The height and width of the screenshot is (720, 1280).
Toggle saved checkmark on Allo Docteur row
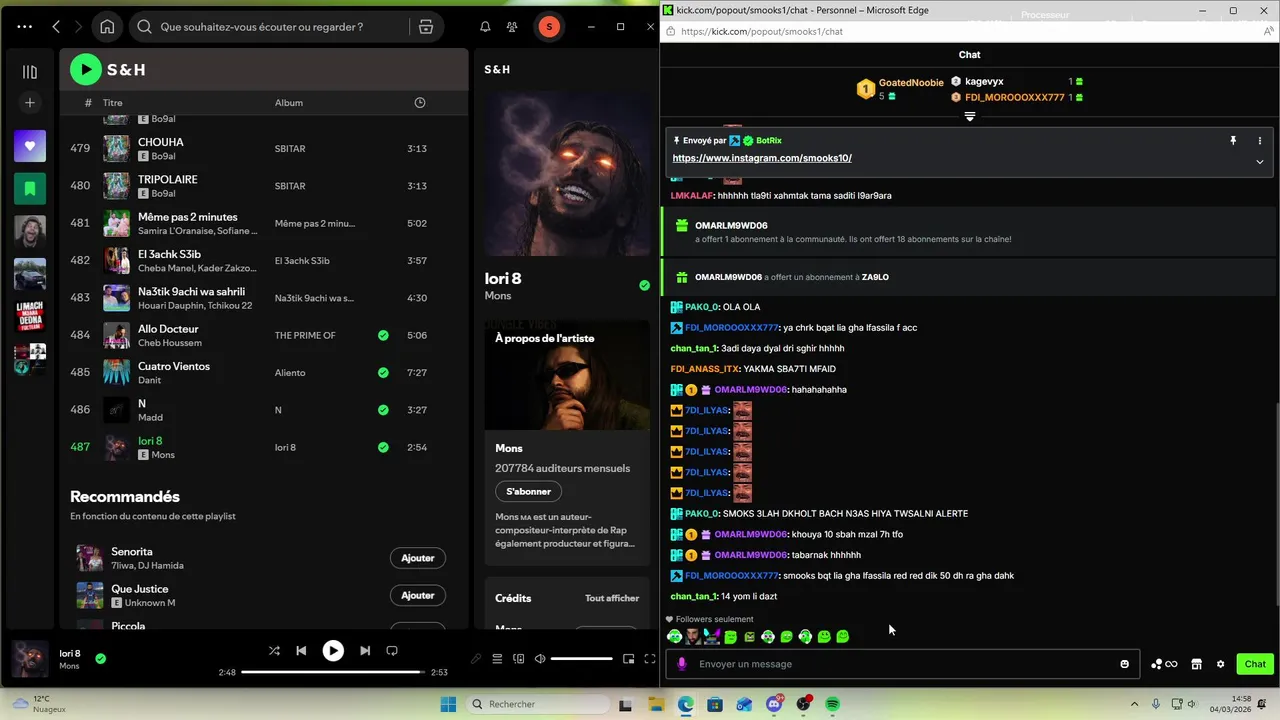coord(383,335)
